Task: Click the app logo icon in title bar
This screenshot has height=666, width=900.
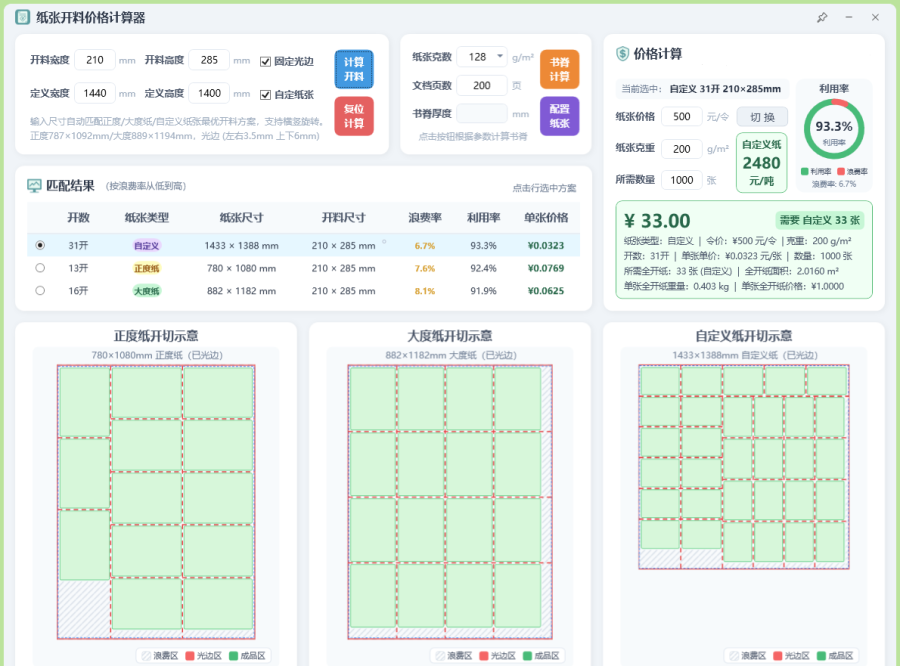Action: tap(22, 17)
